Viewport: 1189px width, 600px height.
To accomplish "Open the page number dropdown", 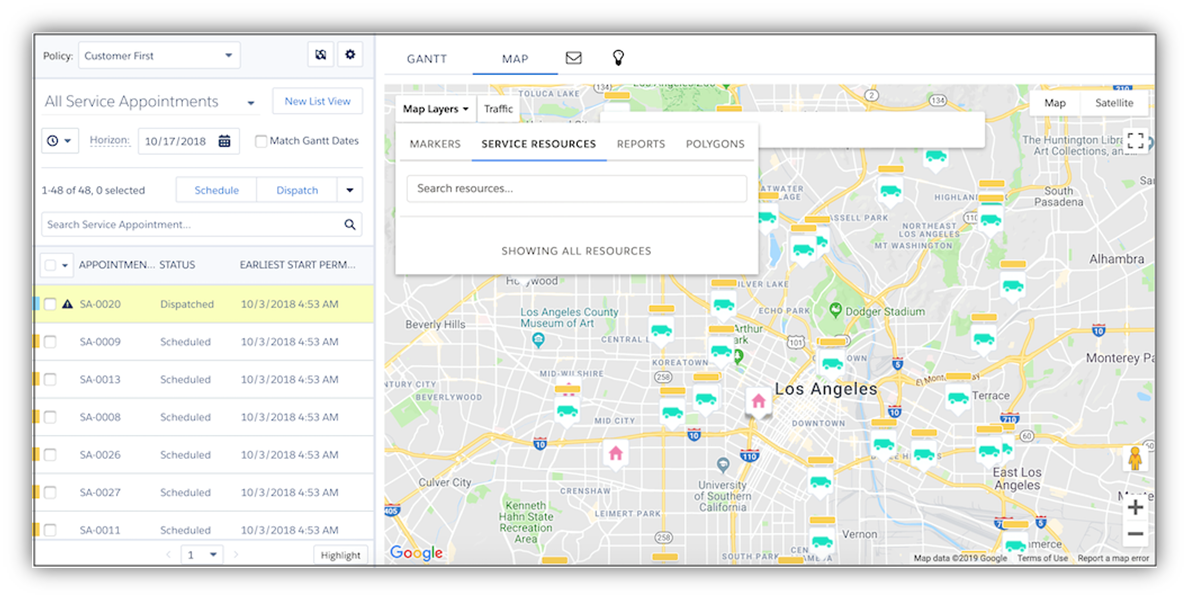I will (202, 554).
